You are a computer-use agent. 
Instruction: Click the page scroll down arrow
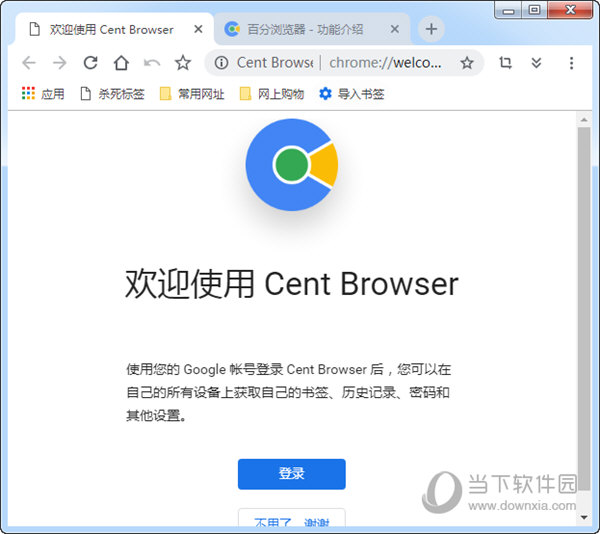pos(584,518)
